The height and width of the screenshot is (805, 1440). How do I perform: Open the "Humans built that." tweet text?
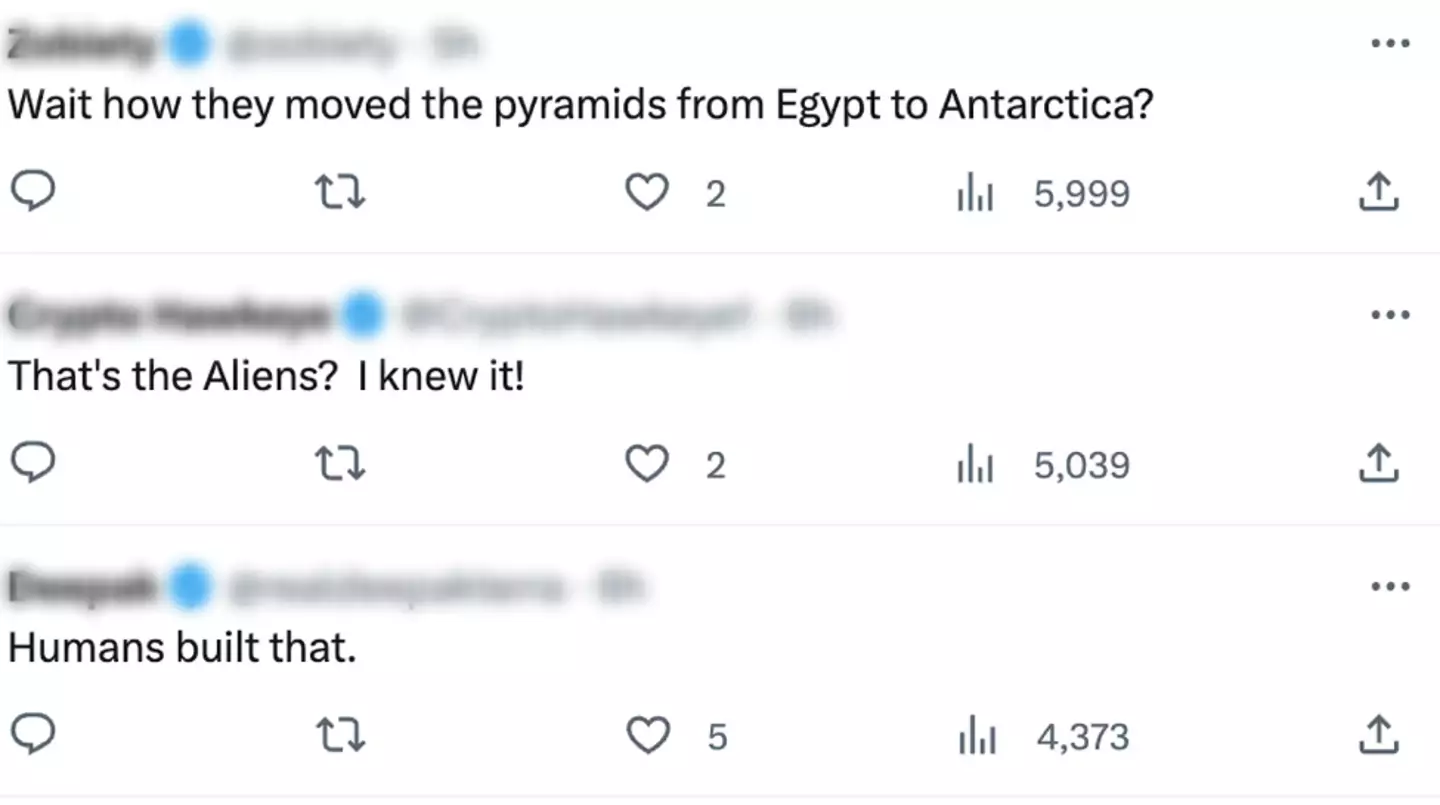click(x=182, y=648)
